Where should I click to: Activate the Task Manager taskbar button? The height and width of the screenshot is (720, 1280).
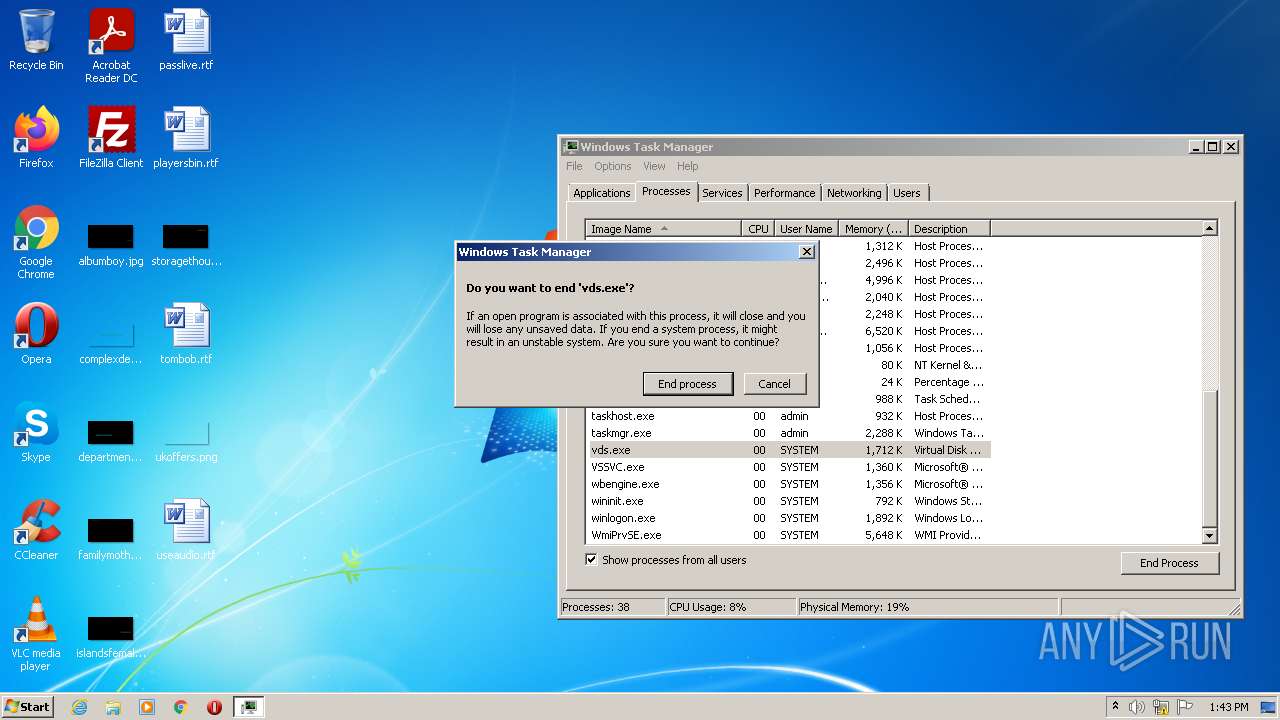tap(248, 707)
